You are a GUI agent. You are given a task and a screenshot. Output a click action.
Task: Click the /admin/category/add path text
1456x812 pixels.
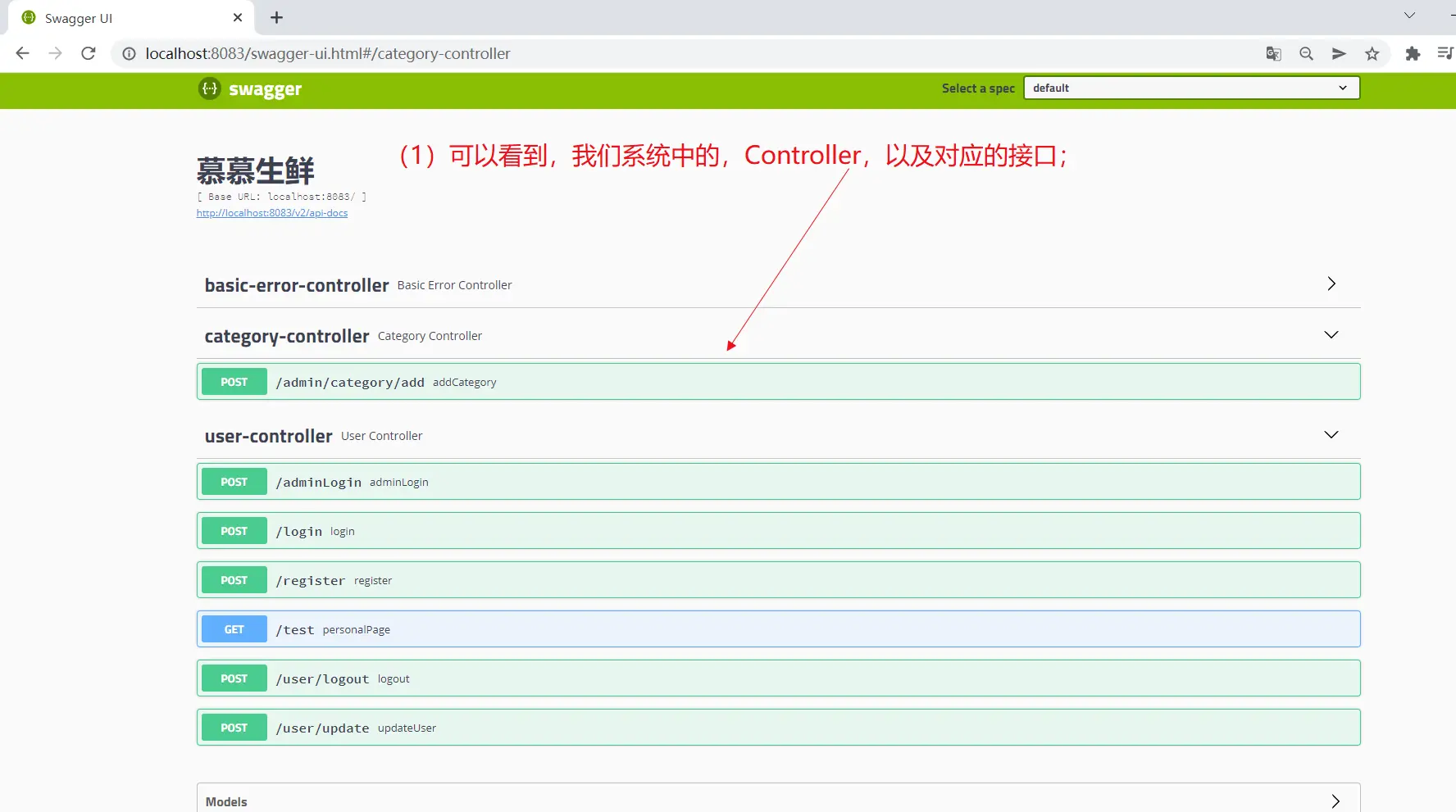click(350, 383)
